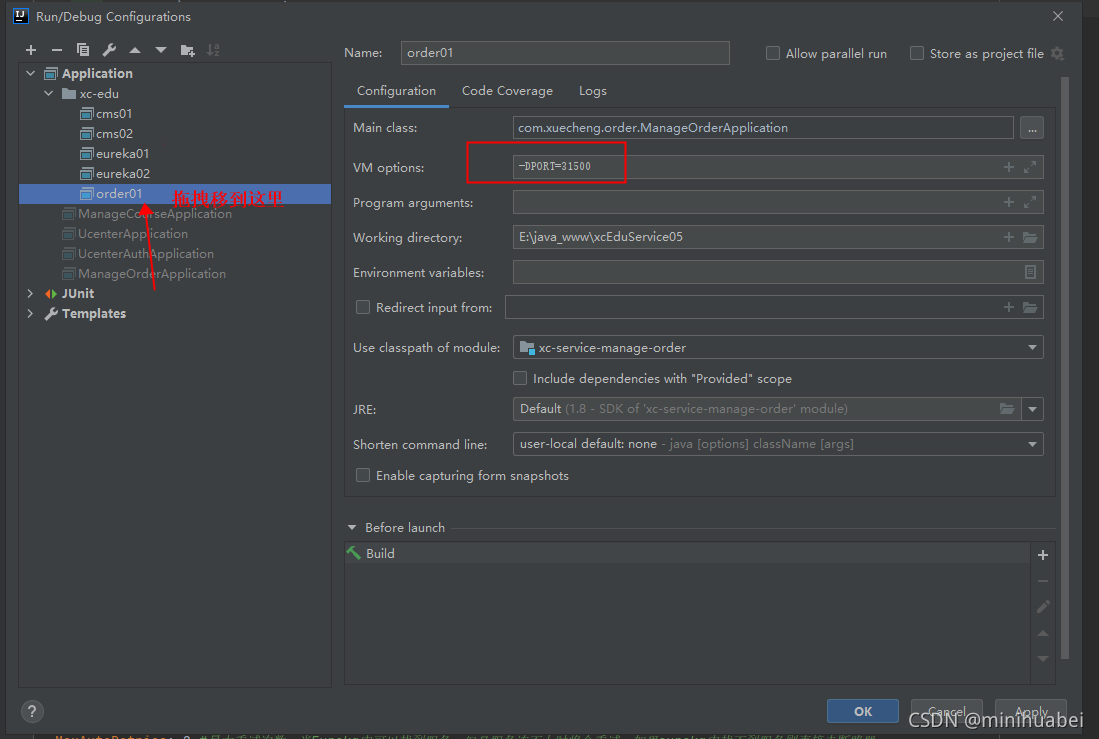Edit the Before launch Build task
1099x739 pixels.
(x=1043, y=607)
